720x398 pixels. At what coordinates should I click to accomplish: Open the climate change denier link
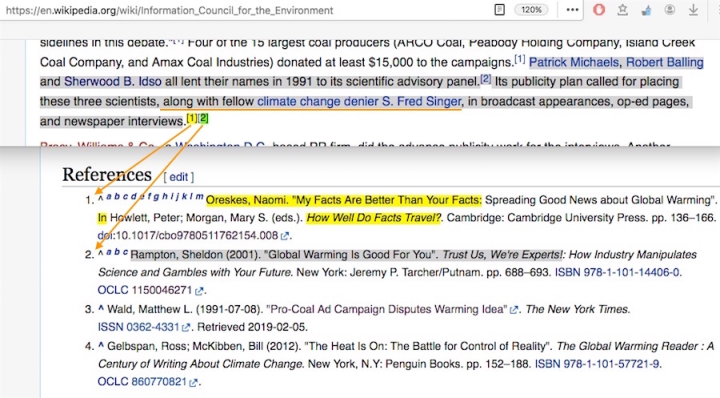(x=317, y=101)
